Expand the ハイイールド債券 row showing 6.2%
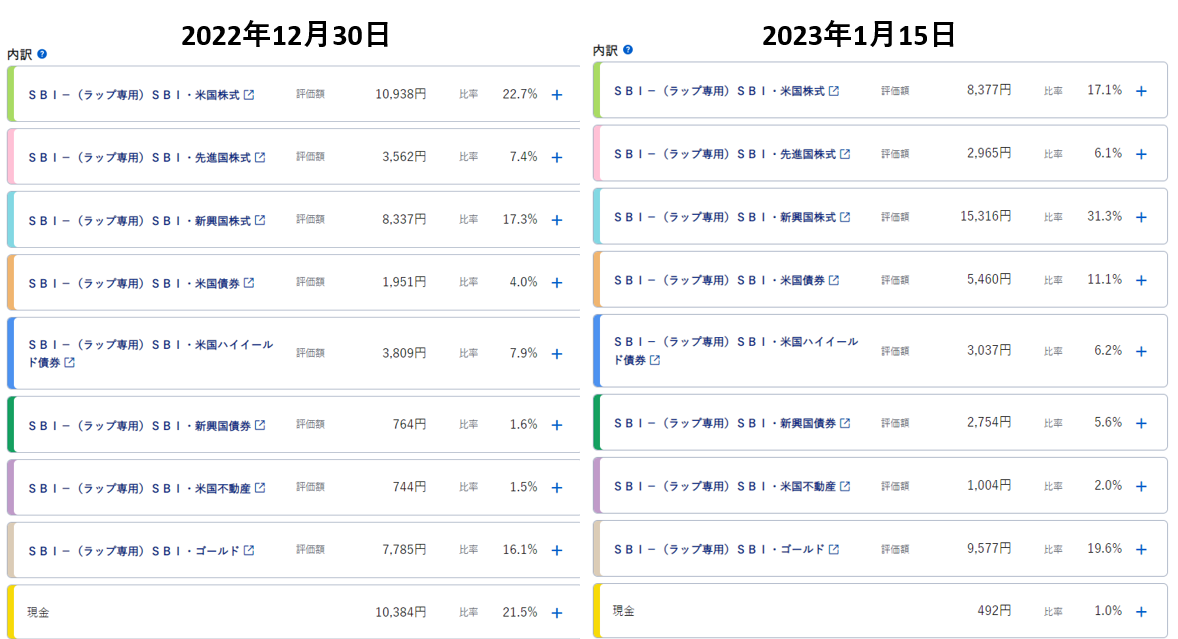 pos(1141,351)
